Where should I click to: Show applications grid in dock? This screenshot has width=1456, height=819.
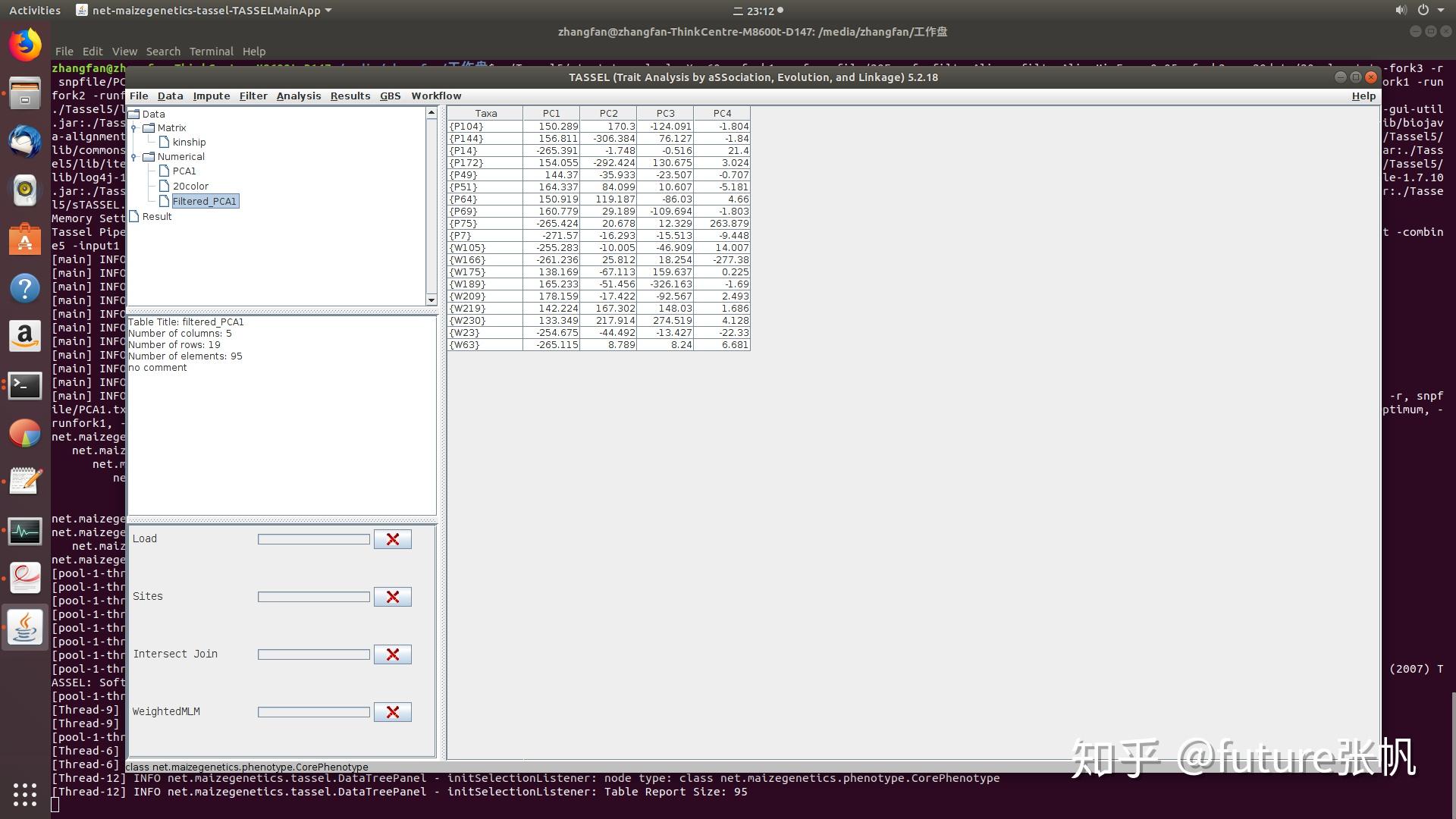point(25,794)
